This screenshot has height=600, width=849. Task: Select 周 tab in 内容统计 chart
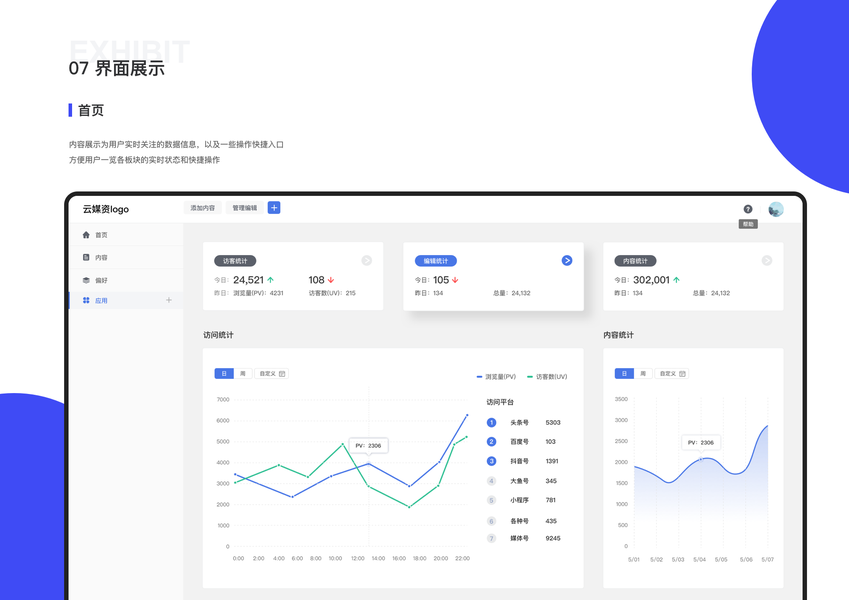tap(643, 374)
